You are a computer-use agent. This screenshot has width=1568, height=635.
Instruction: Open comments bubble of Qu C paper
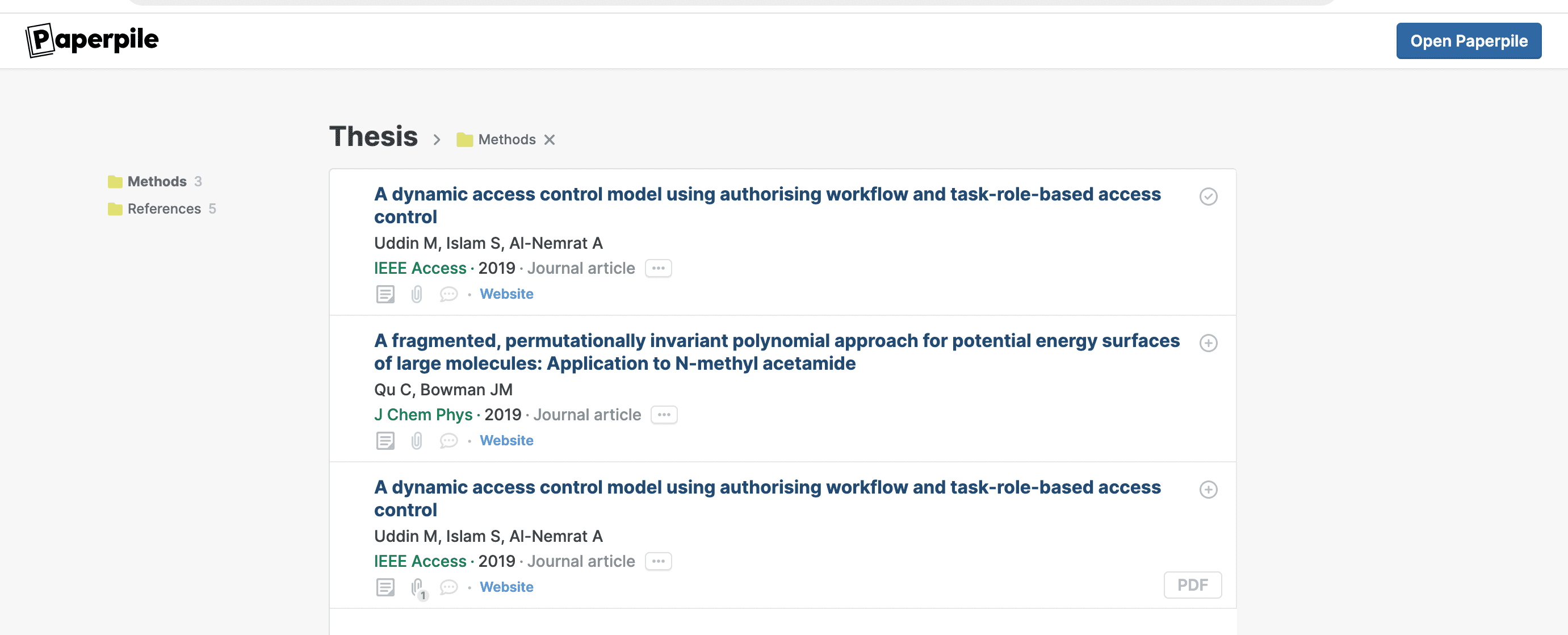click(448, 440)
